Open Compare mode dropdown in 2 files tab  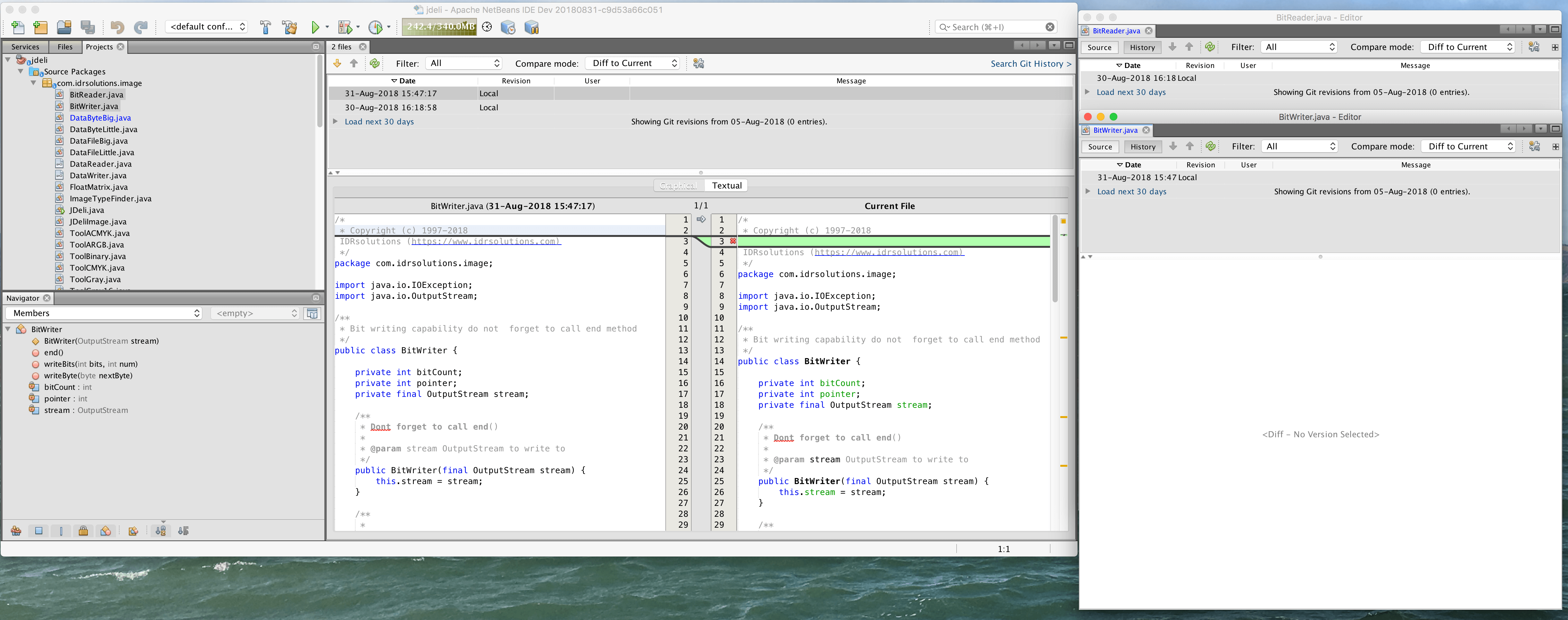tap(632, 63)
